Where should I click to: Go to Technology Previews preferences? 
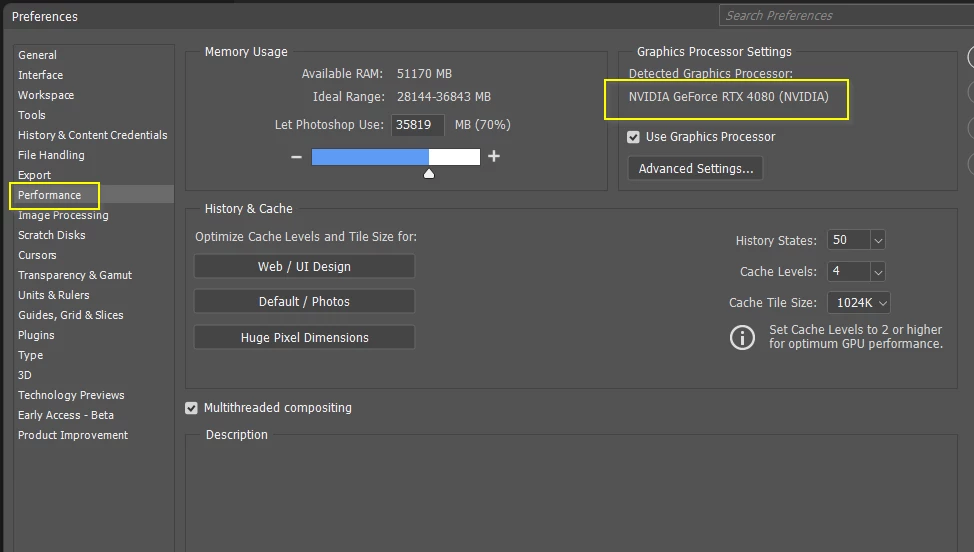coord(71,395)
